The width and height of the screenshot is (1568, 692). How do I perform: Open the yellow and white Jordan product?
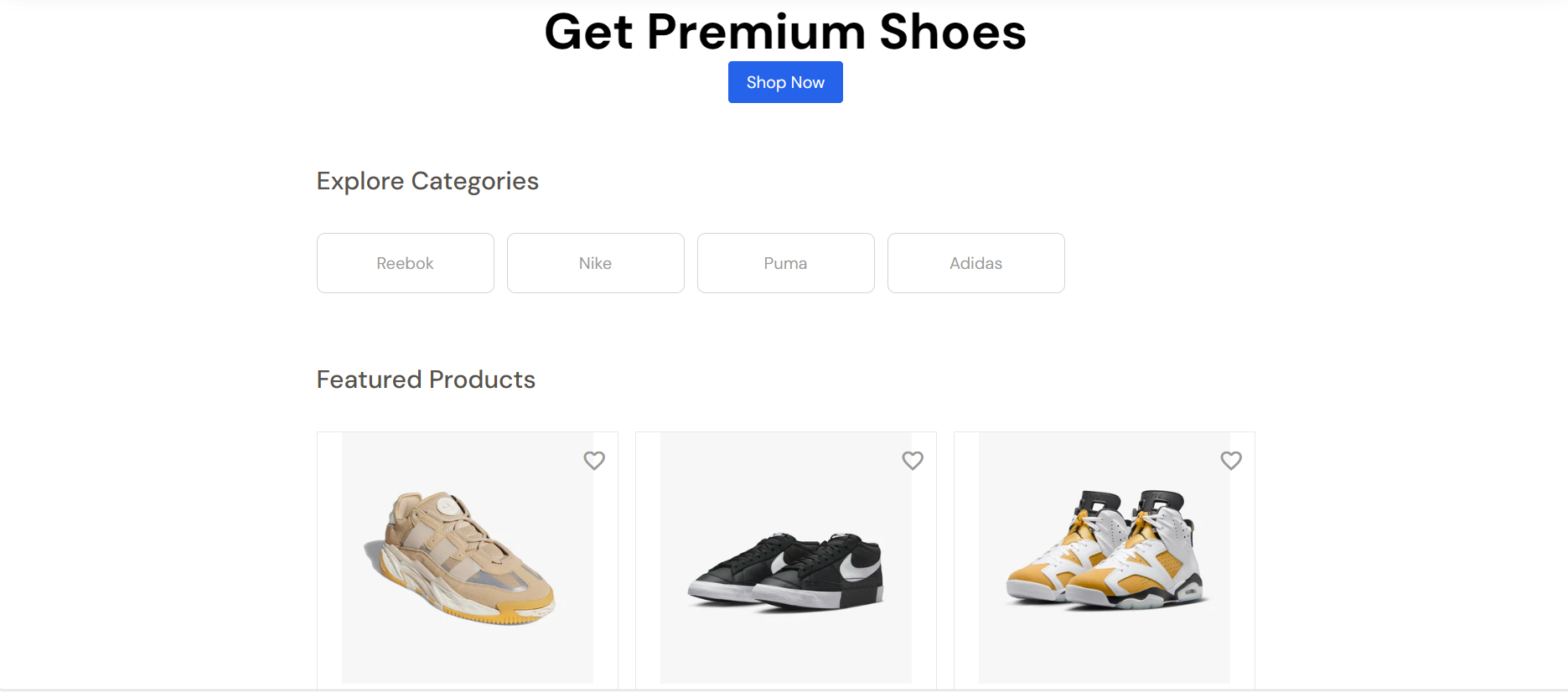click(1105, 558)
